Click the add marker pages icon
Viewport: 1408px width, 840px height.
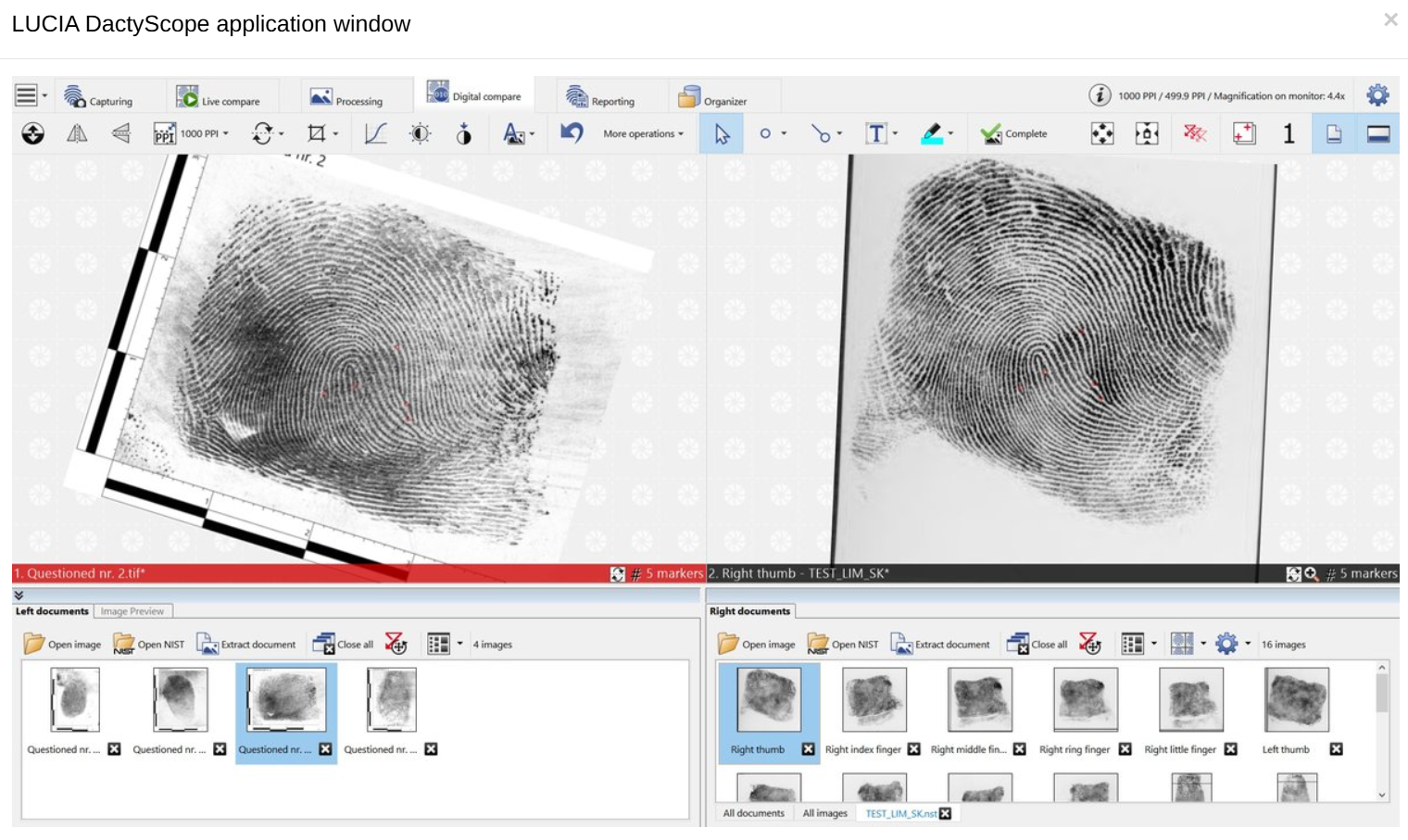tap(1244, 133)
